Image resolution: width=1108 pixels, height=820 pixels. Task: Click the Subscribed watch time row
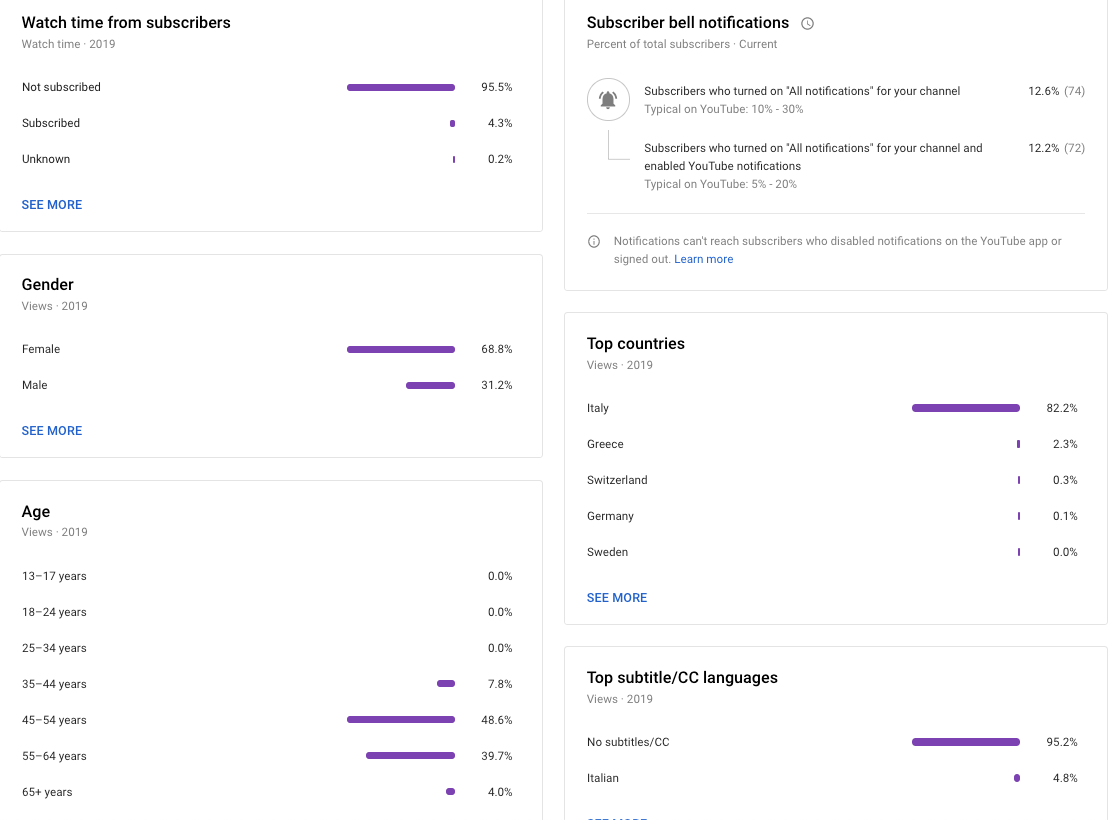coord(51,123)
